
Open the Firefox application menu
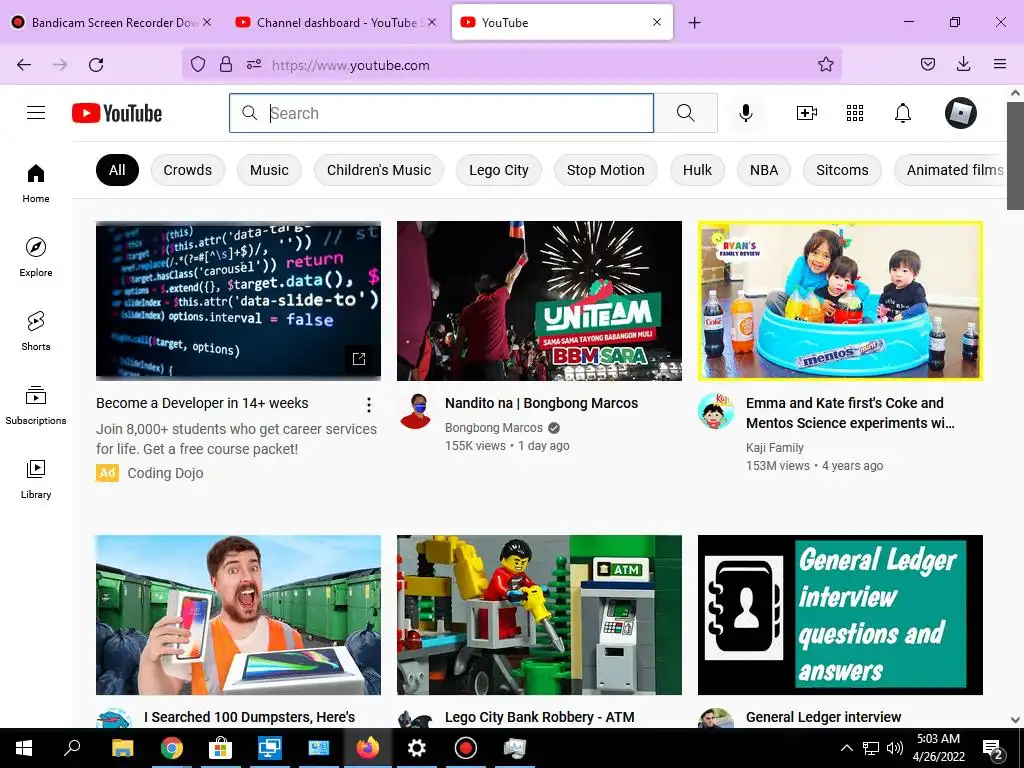1000,64
